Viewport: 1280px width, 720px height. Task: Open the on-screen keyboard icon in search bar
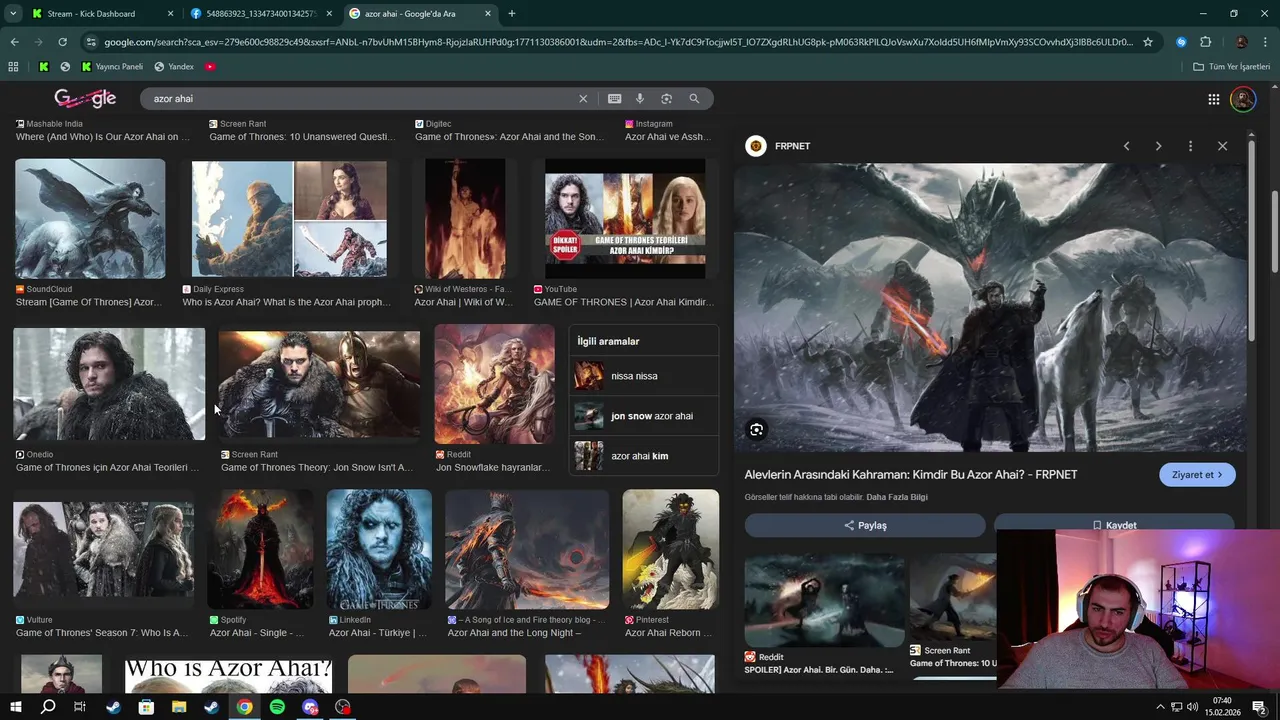(x=614, y=99)
